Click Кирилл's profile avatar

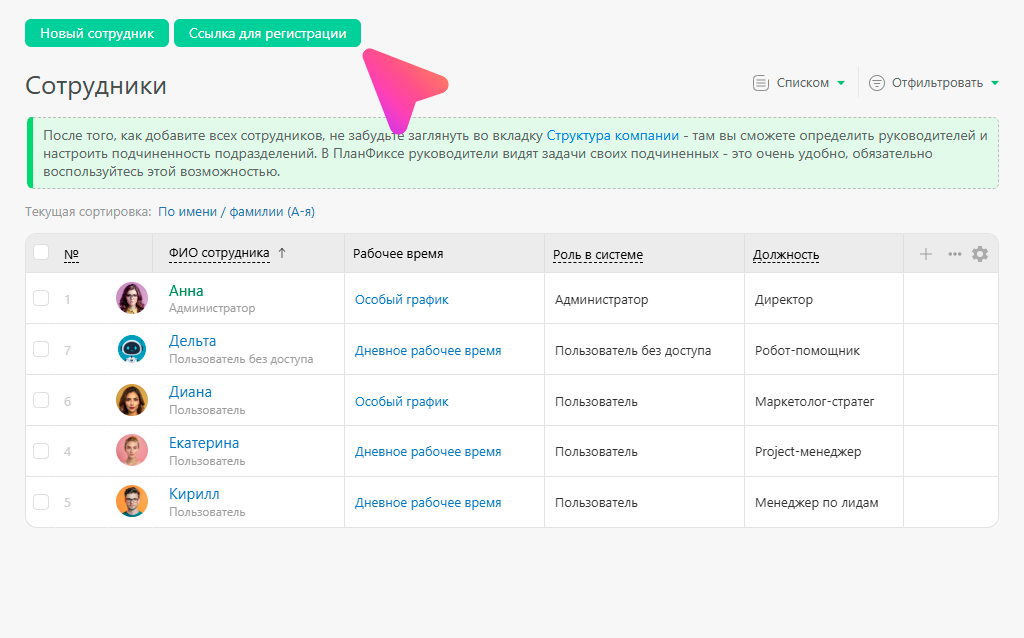[132, 501]
